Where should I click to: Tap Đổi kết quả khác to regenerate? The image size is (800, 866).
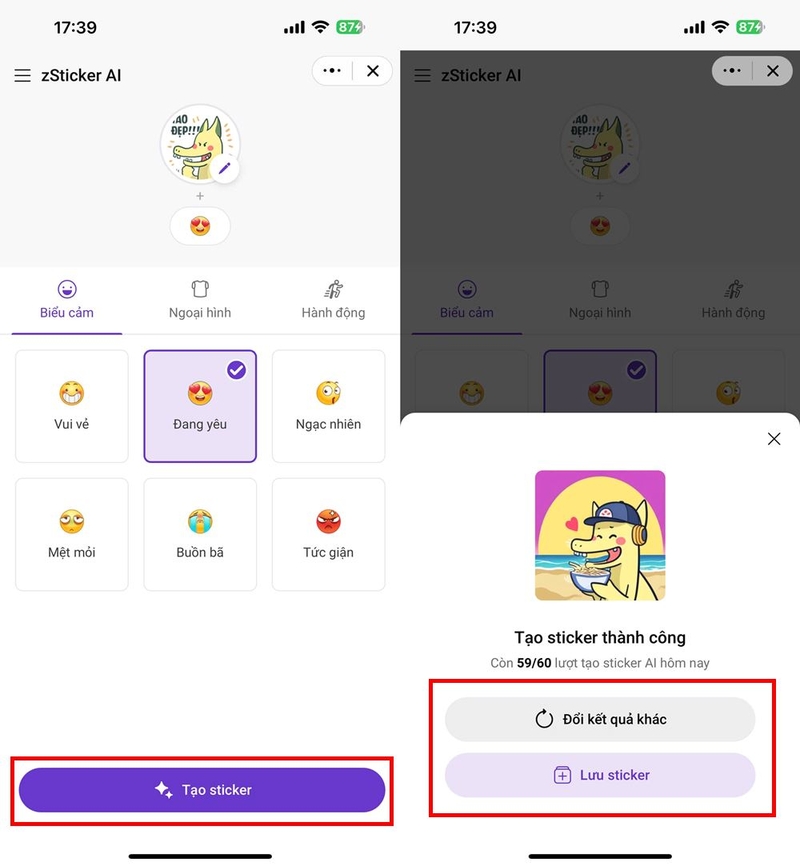(x=601, y=718)
